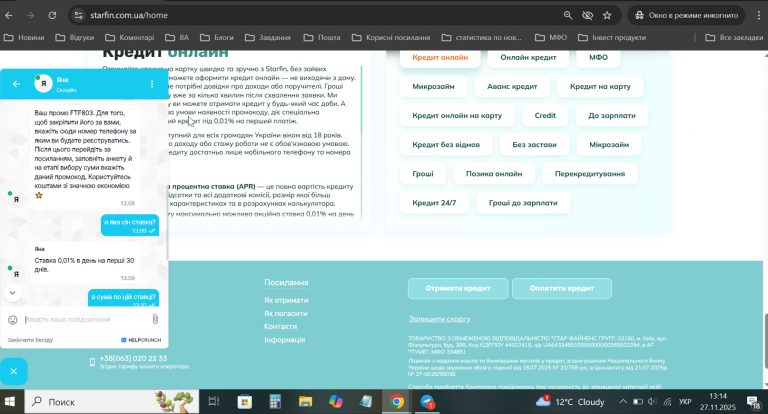
Task: Select the Онлайн кредит tag
Action: click(528, 57)
